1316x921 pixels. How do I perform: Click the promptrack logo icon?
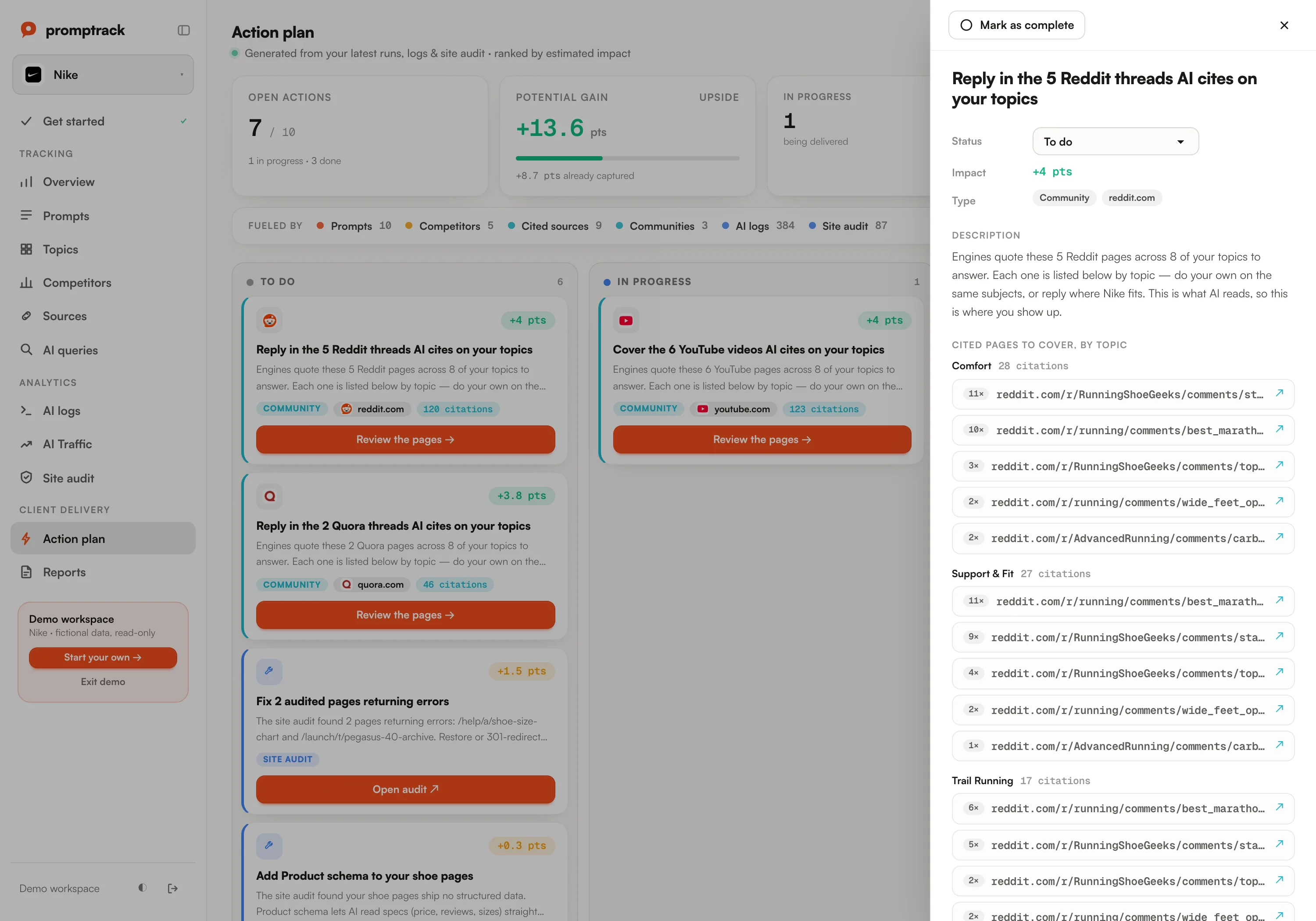coord(28,30)
